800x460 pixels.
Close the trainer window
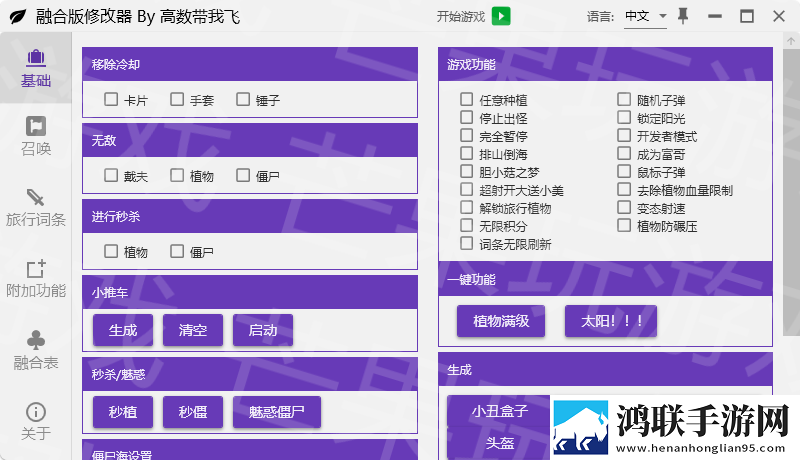[x=779, y=16]
